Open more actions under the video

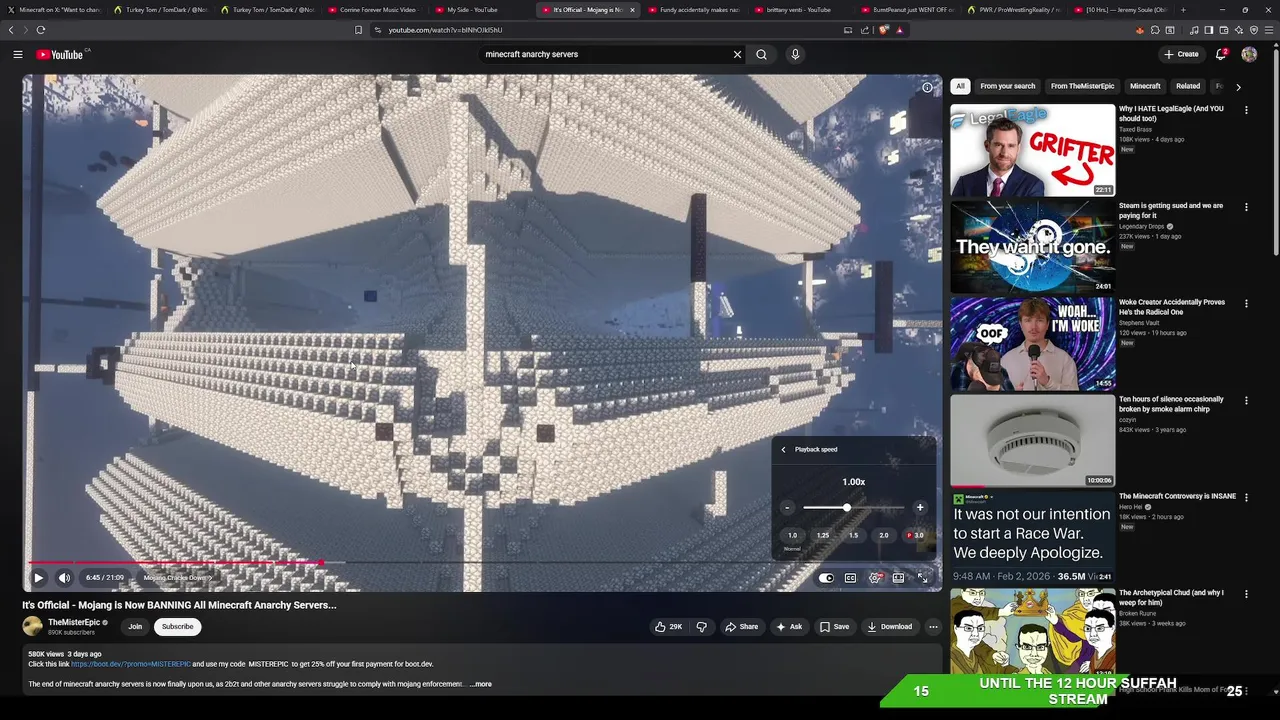[933, 627]
